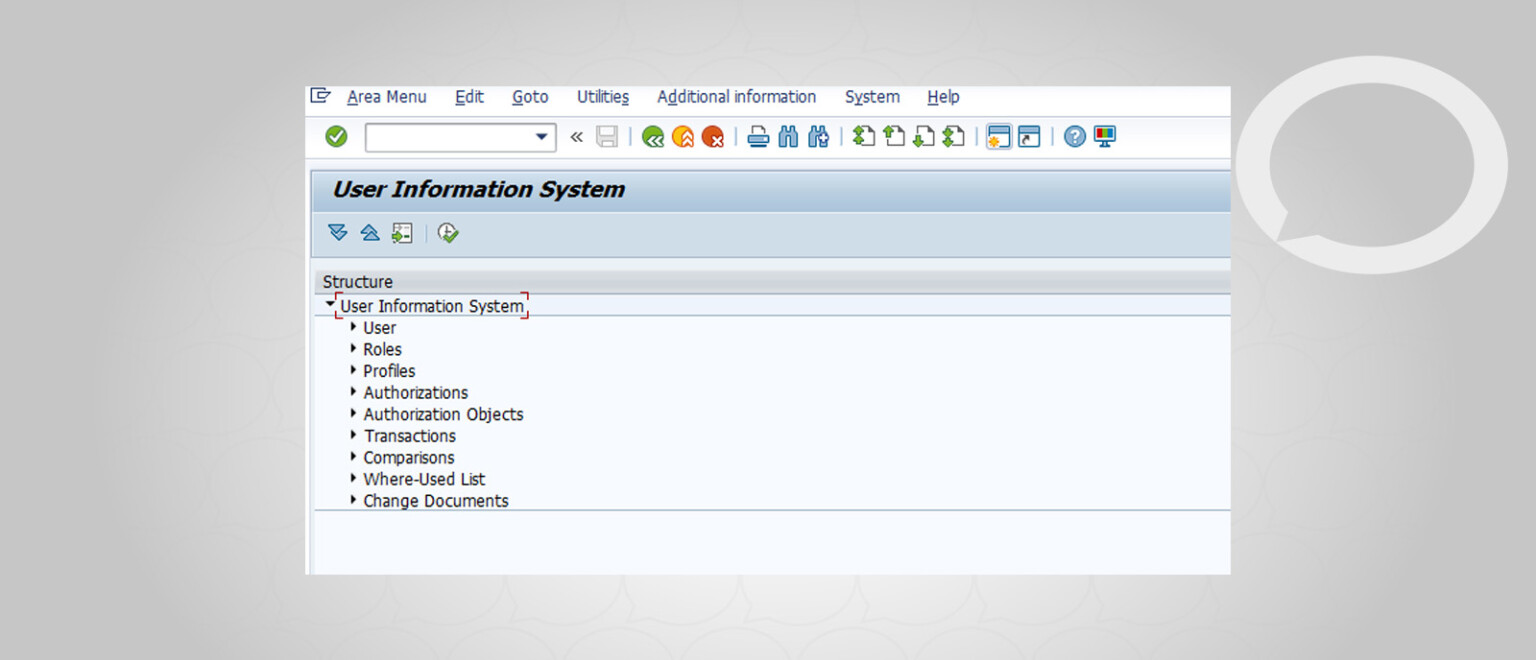1536x660 pixels.
Task: Select the Change Documents tree item
Action: (435, 501)
